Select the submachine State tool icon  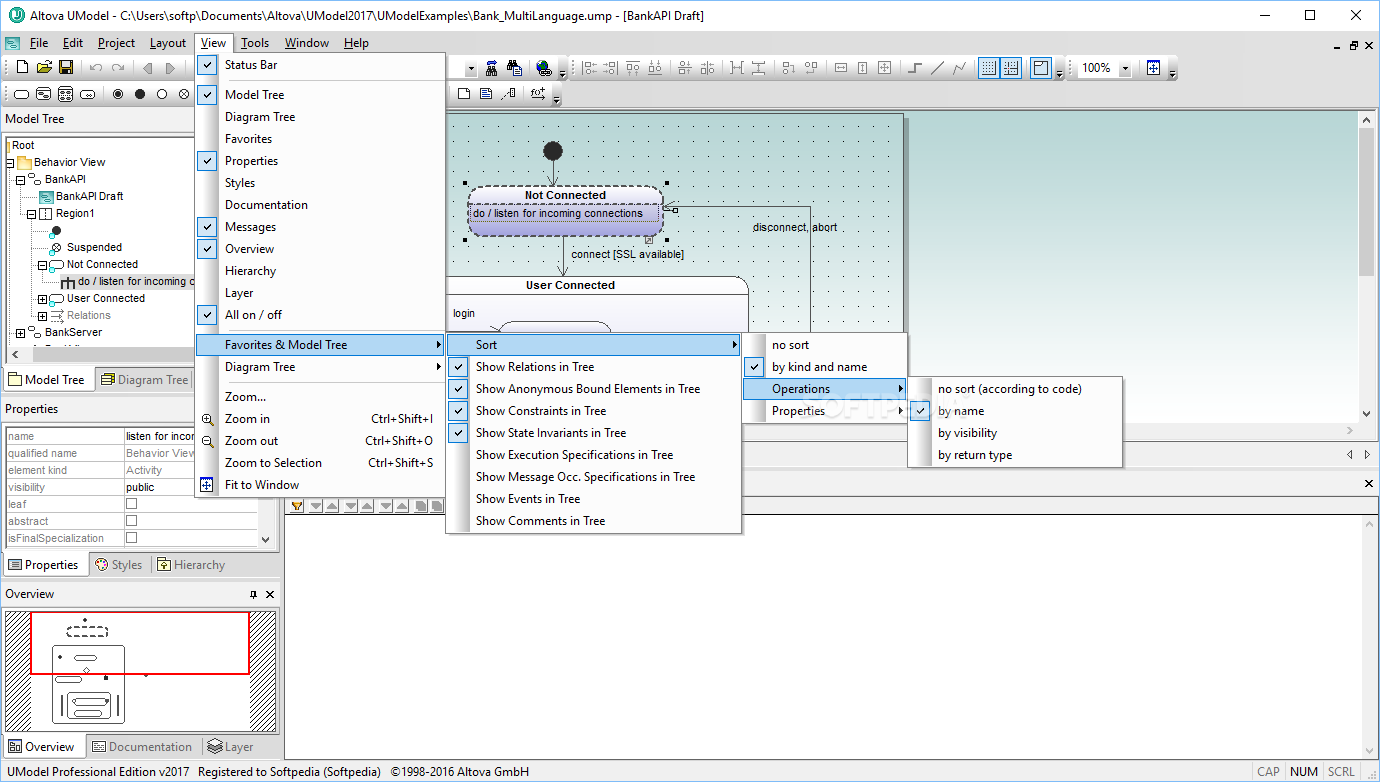pyautogui.click(x=88, y=94)
